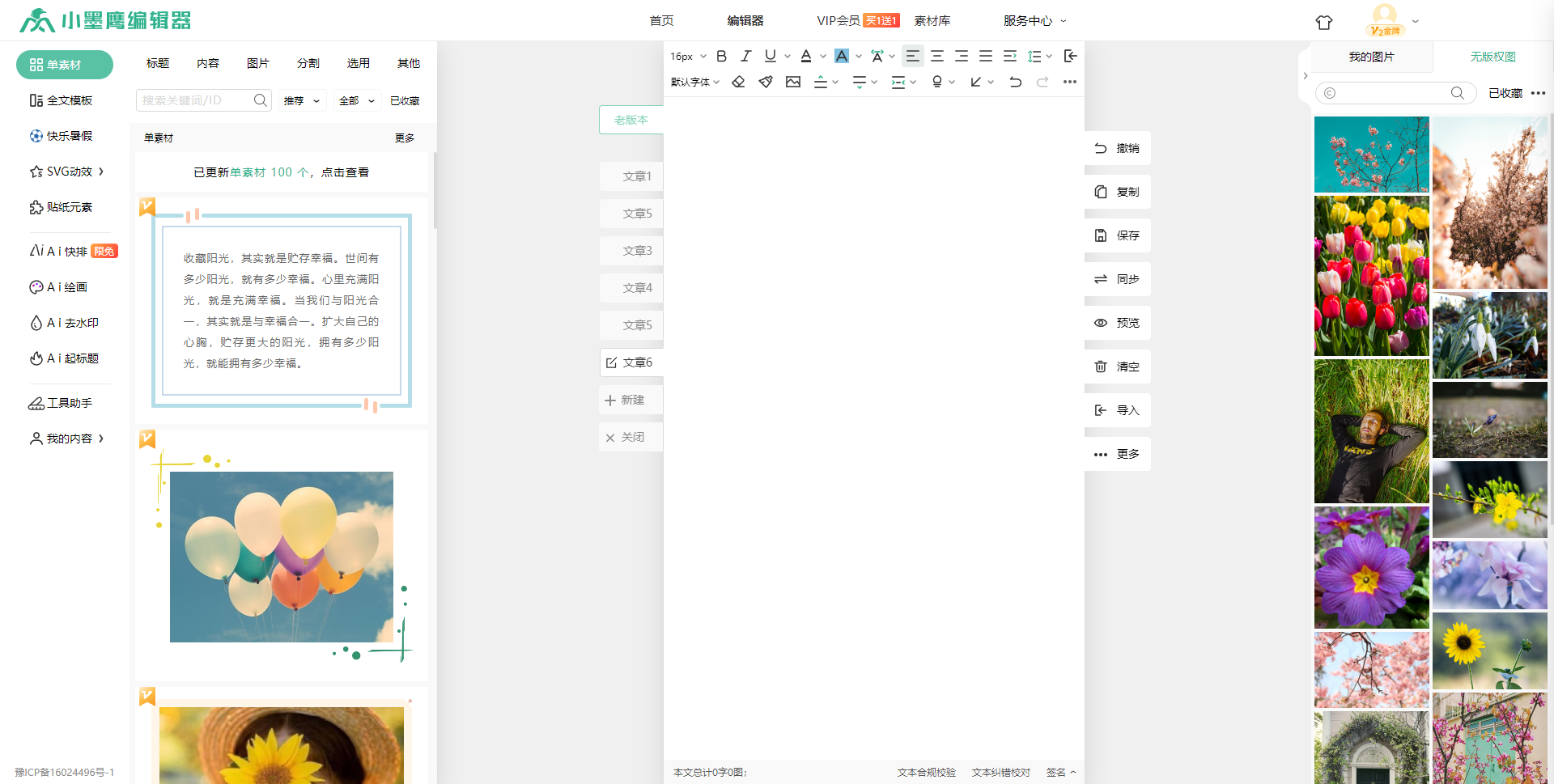Screen dimensions: 1554x784
Task: Click the space-after-paragraph icon
Action: point(860,82)
